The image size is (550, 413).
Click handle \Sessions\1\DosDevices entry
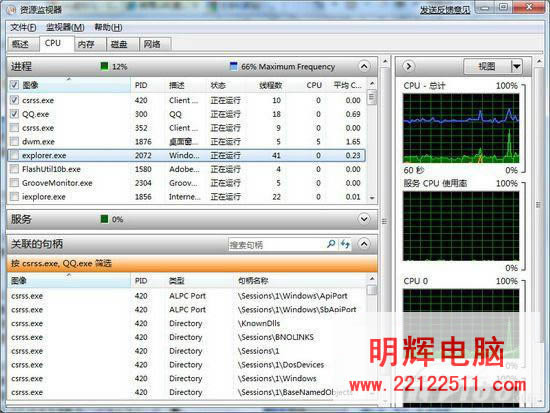[281, 365]
